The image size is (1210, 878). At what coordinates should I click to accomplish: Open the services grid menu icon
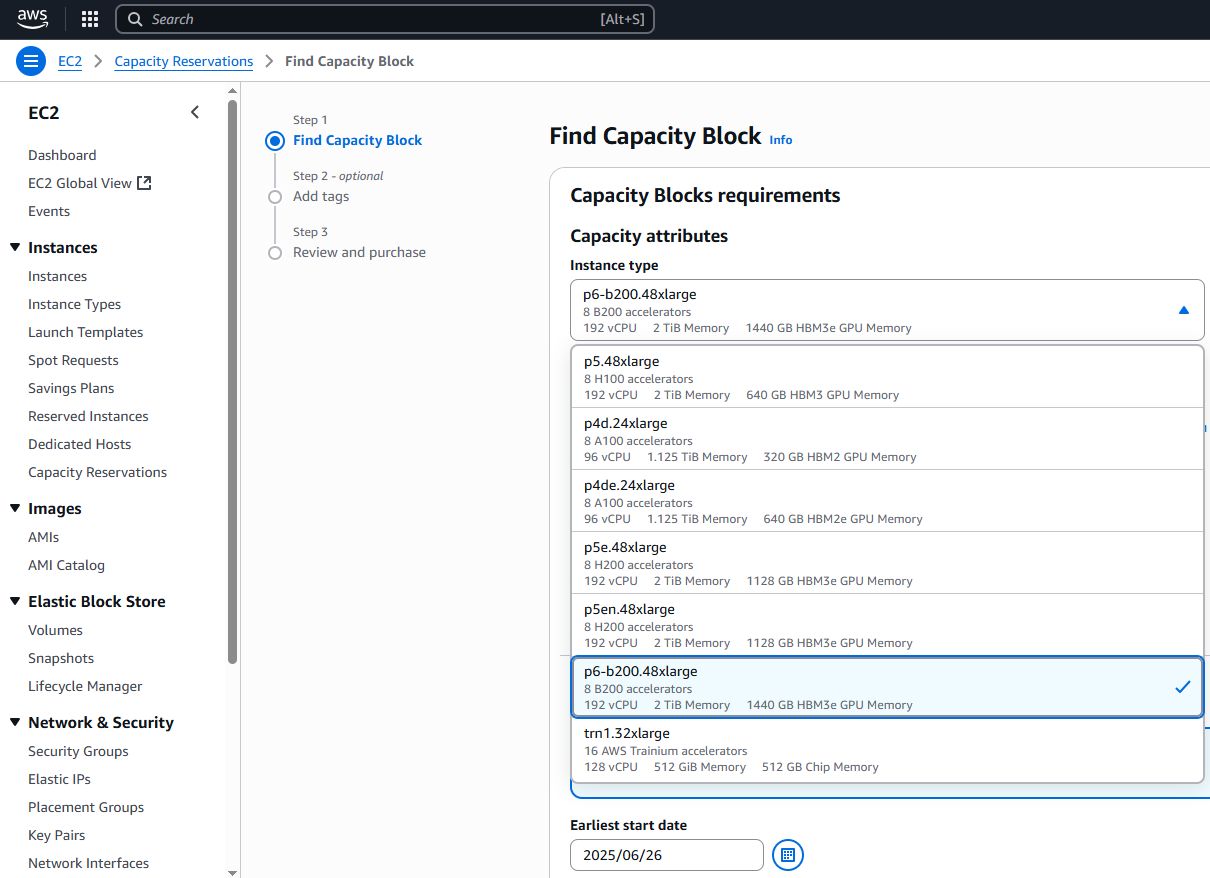pyautogui.click(x=89, y=19)
